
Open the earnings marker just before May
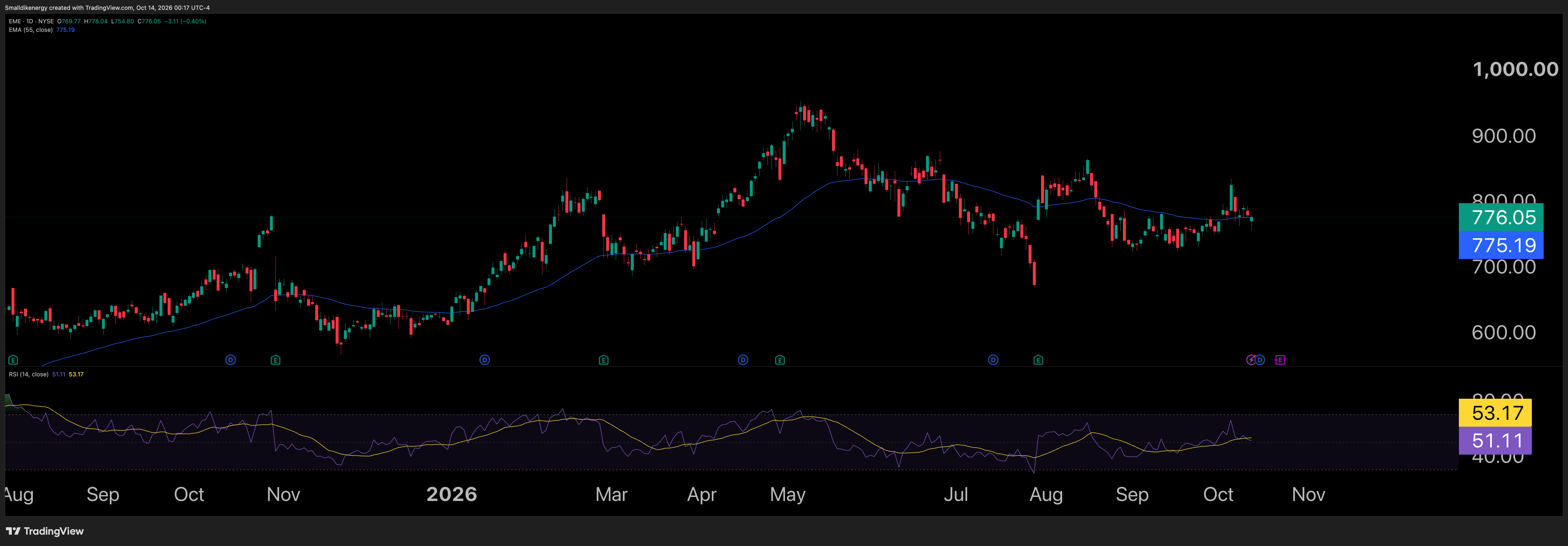[780, 360]
